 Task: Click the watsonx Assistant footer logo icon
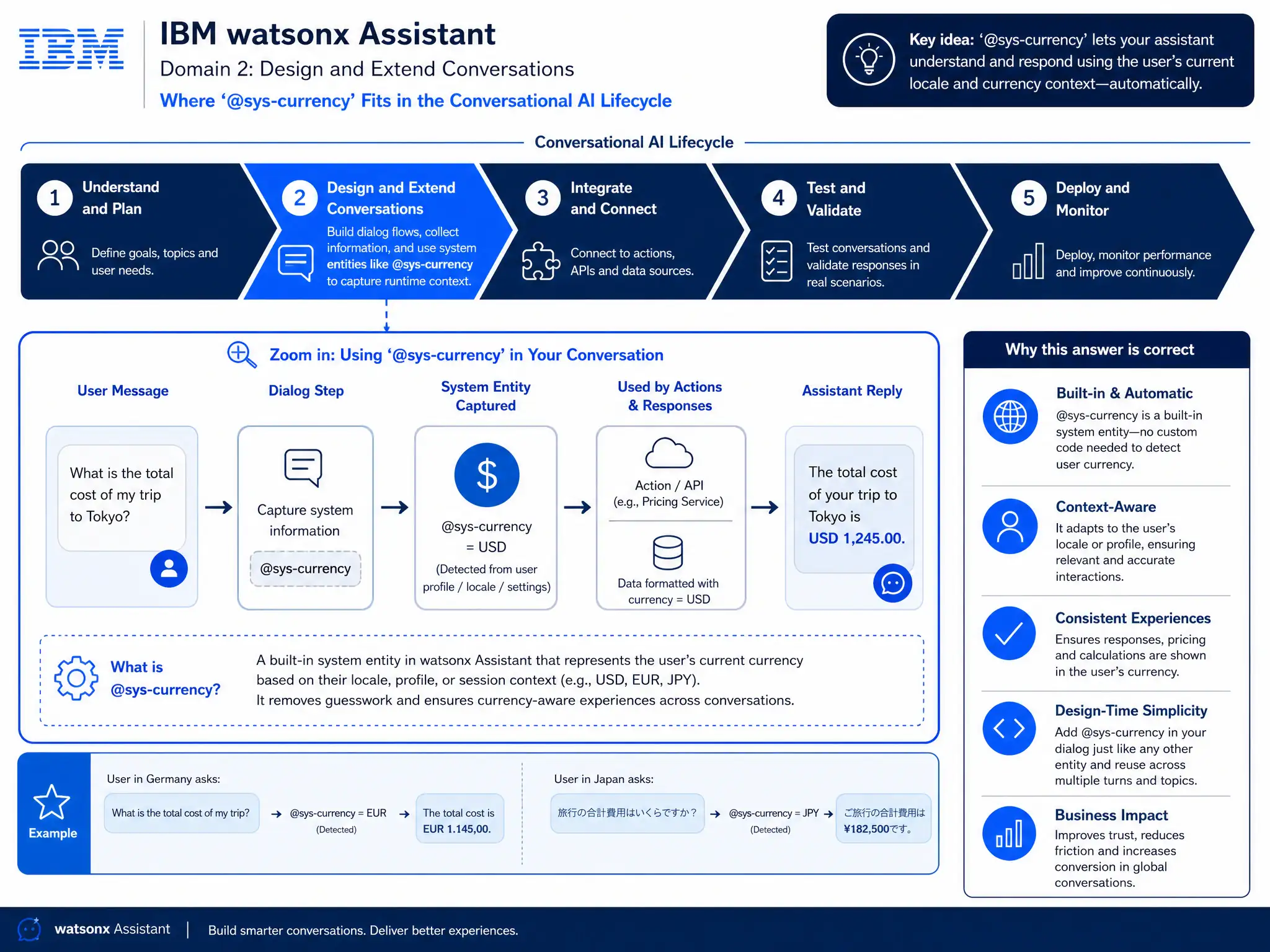(30, 929)
